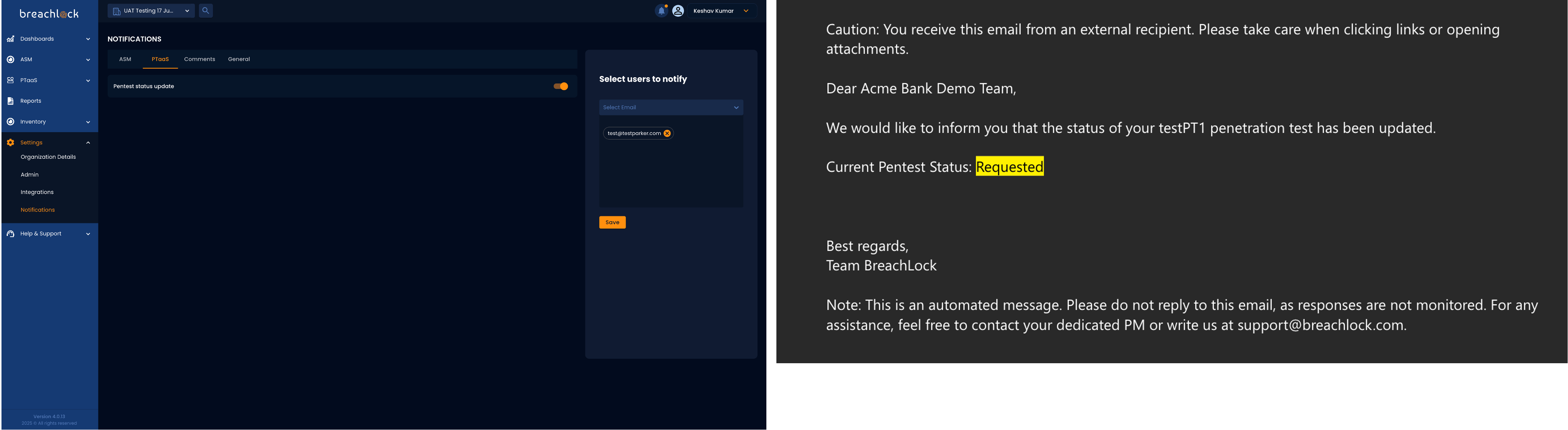Click the Dashboards sidebar label
Image resolution: width=1568 pixels, height=430 pixels.
click(37, 39)
